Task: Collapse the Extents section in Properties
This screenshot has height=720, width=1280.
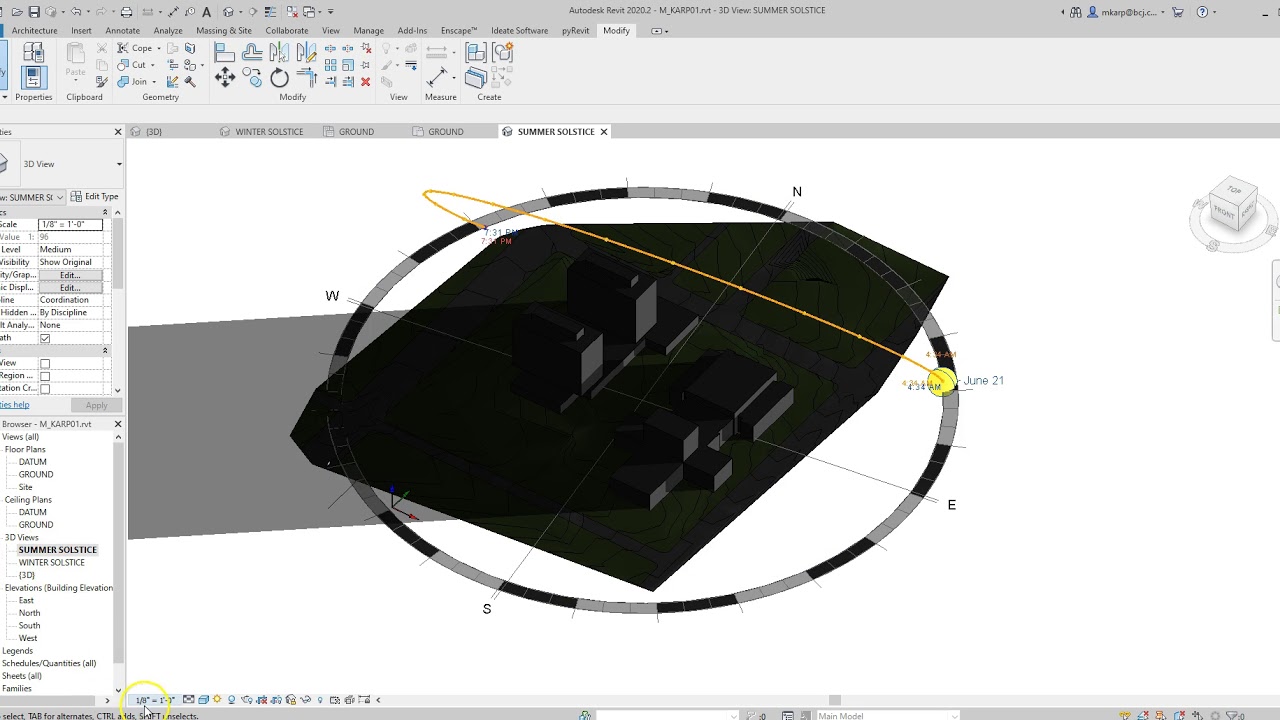Action: [x=105, y=351]
